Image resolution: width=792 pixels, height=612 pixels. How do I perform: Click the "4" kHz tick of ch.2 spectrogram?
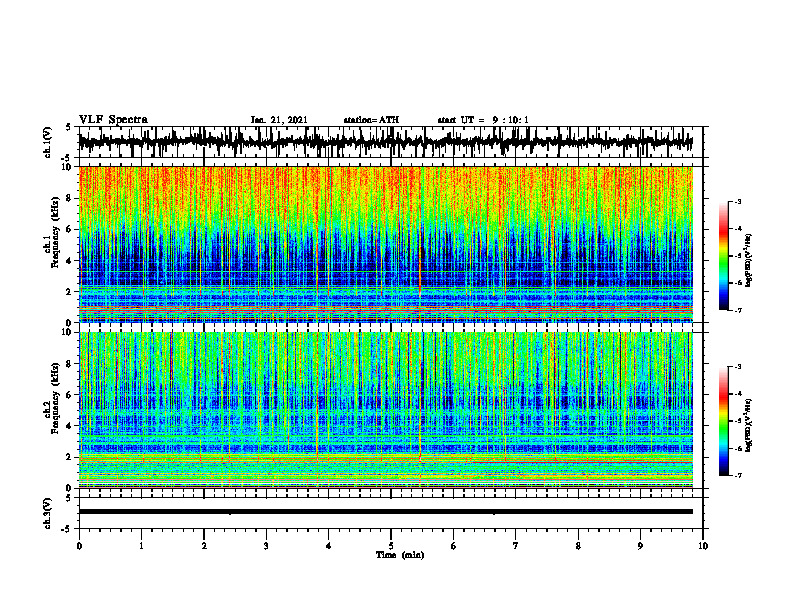[x=69, y=426]
